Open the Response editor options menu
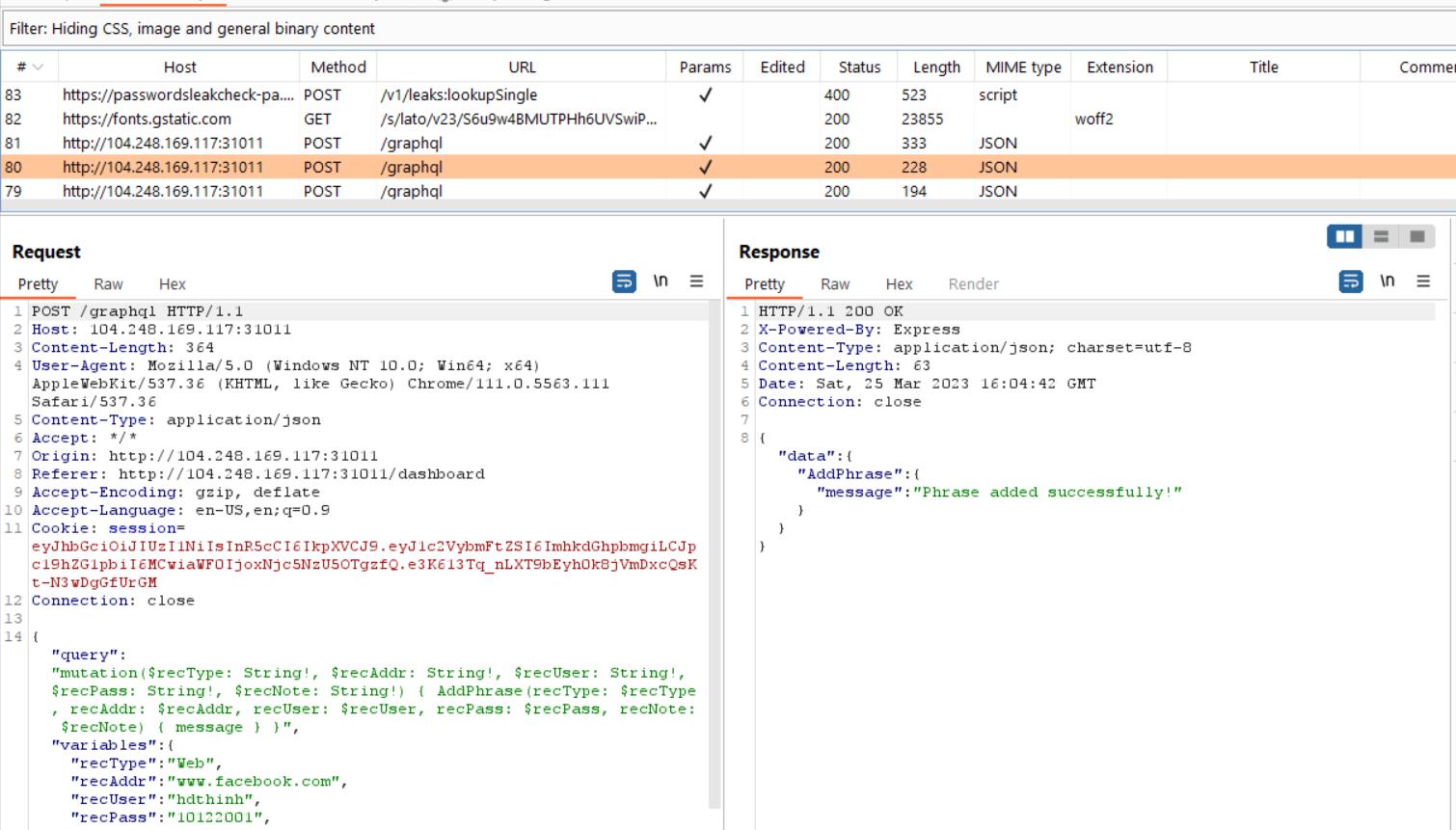Image resolution: width=1456 pixels, height=830 pixels. [1424, 281]
